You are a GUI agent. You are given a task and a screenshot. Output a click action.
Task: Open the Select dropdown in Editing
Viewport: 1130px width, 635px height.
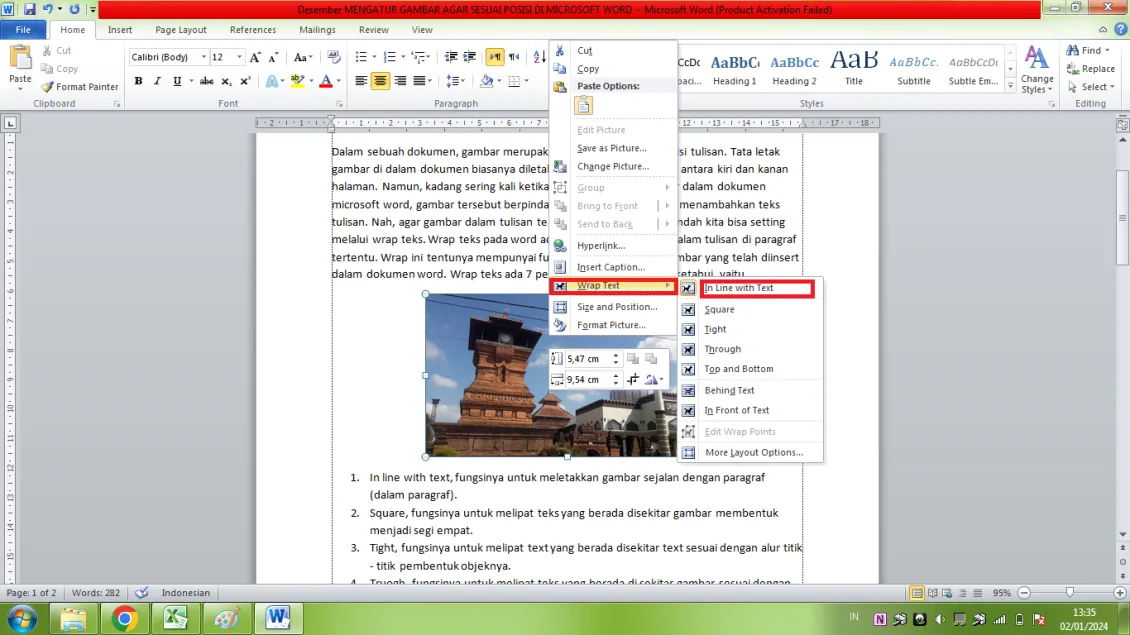tap(1093, 86)
